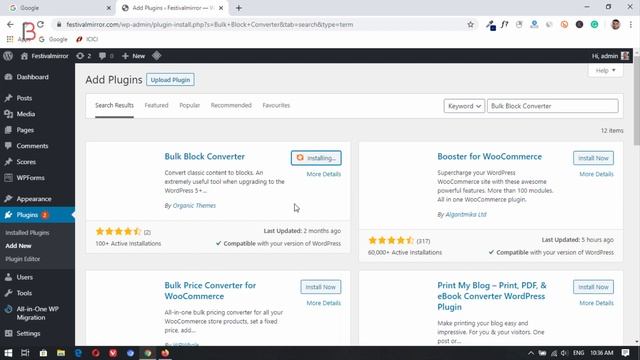The height and width of the screenshot is (360, 640).
Task: Open the Keyword search type dropdown
Action: 464,106
